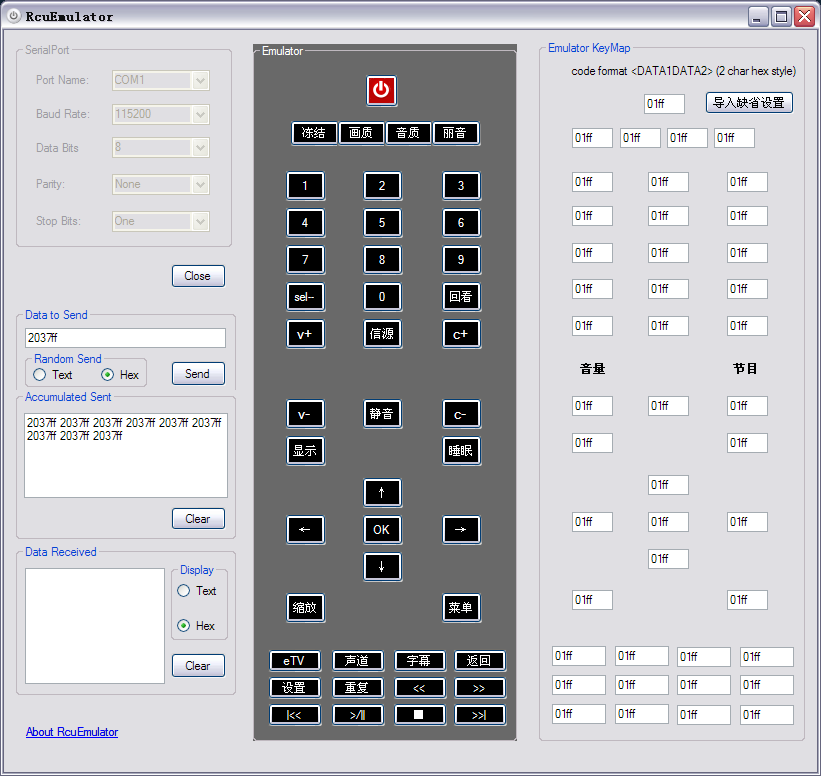
Task: Tap the eTV key
Action: [x=294, y=661]
